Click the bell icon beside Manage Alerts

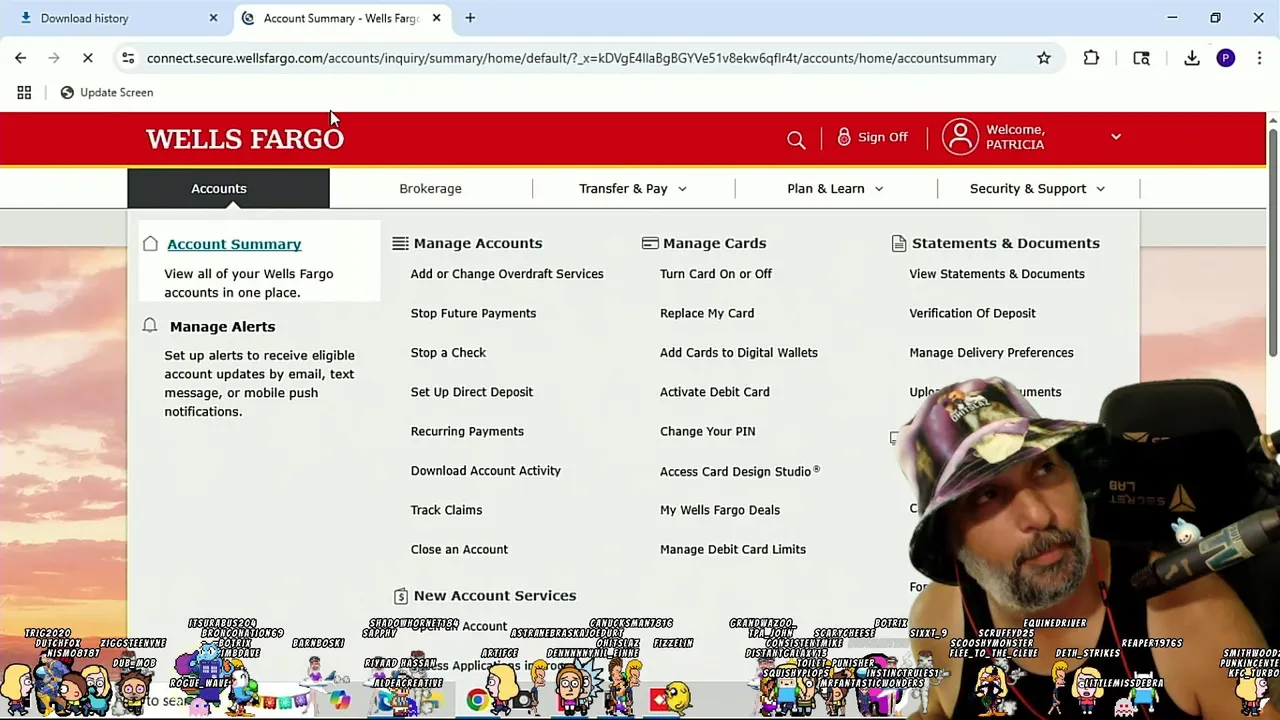(150, 326)
